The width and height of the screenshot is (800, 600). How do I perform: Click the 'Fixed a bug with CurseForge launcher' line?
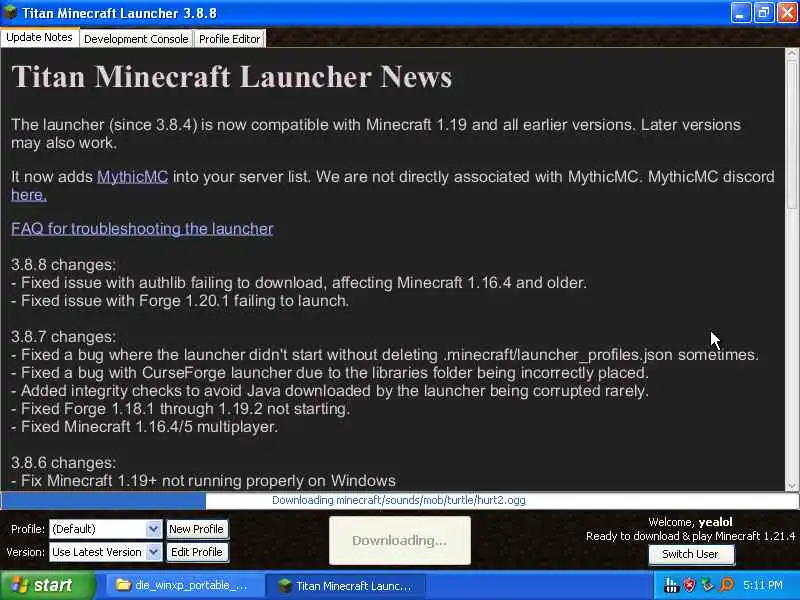click(330, 373)
